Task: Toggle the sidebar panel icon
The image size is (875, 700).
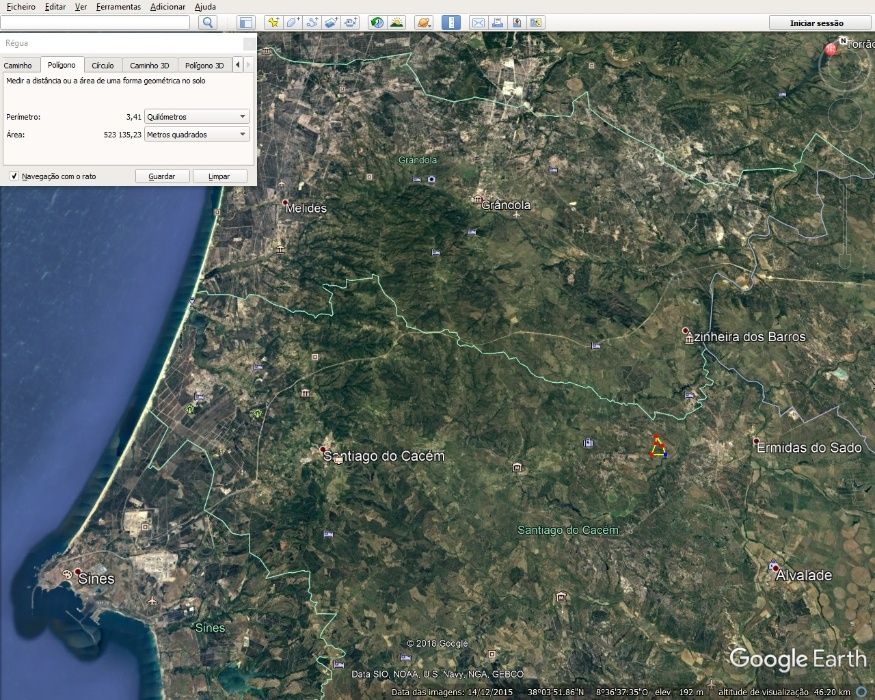Action: (x=246, y=22)
